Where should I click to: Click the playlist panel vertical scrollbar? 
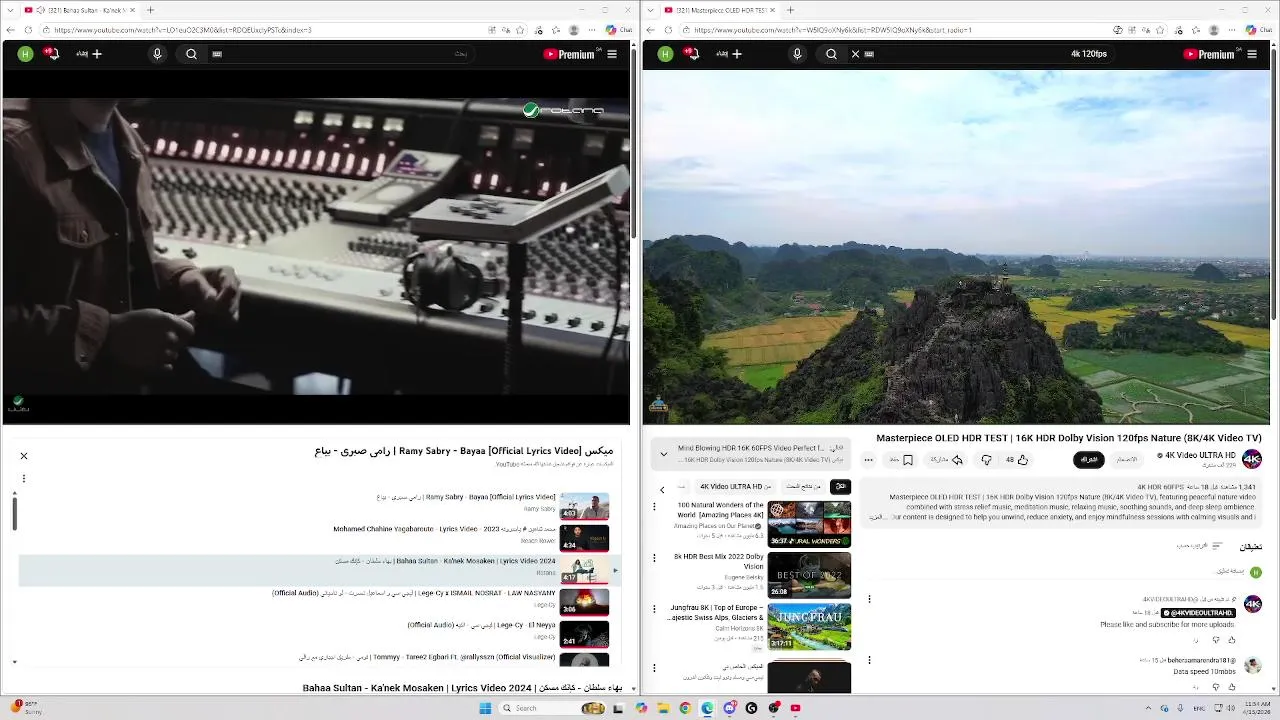click(x=14, y=513)
